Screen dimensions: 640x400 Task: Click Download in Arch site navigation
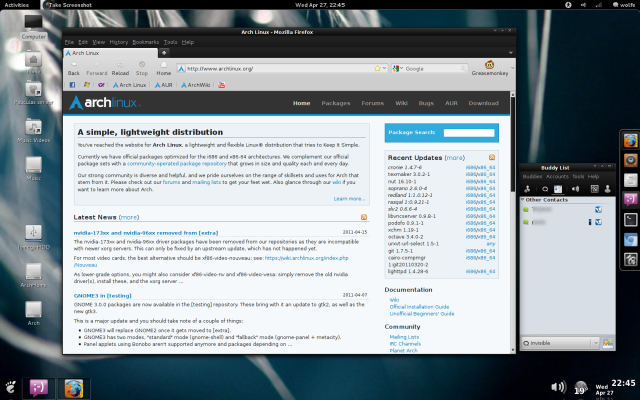click(484, 103)
